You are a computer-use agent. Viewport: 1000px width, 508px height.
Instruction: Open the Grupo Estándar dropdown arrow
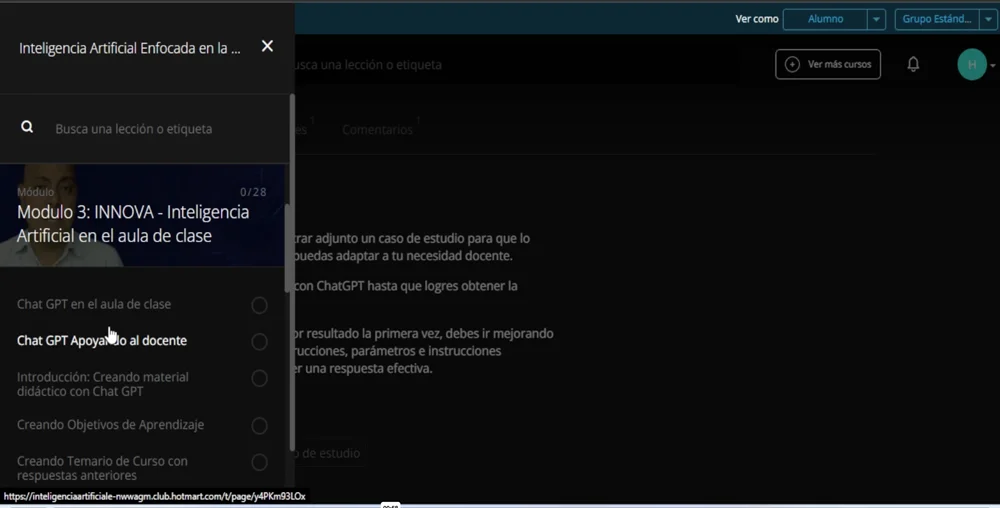(989, 19)
